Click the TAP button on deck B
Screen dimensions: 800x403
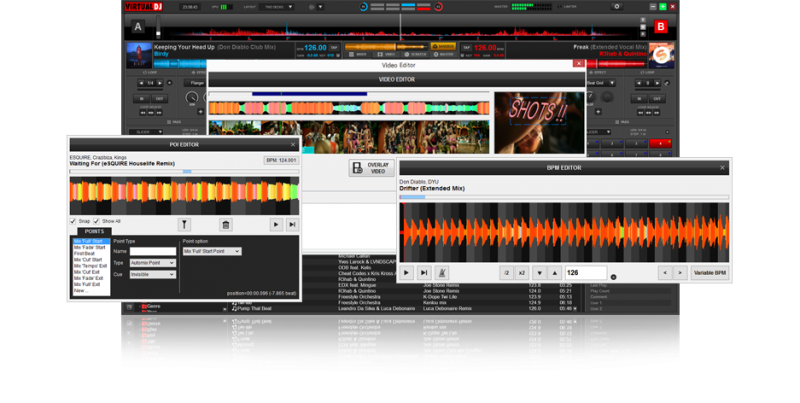(x=466, y=47)
